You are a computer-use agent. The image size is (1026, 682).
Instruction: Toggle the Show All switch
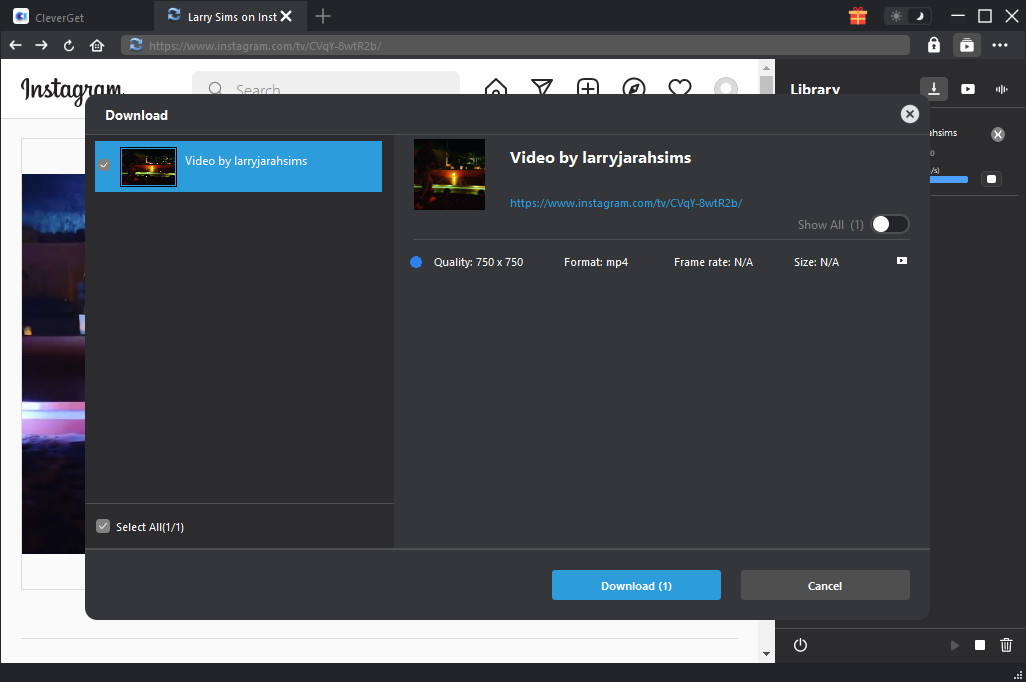(889, 224)
